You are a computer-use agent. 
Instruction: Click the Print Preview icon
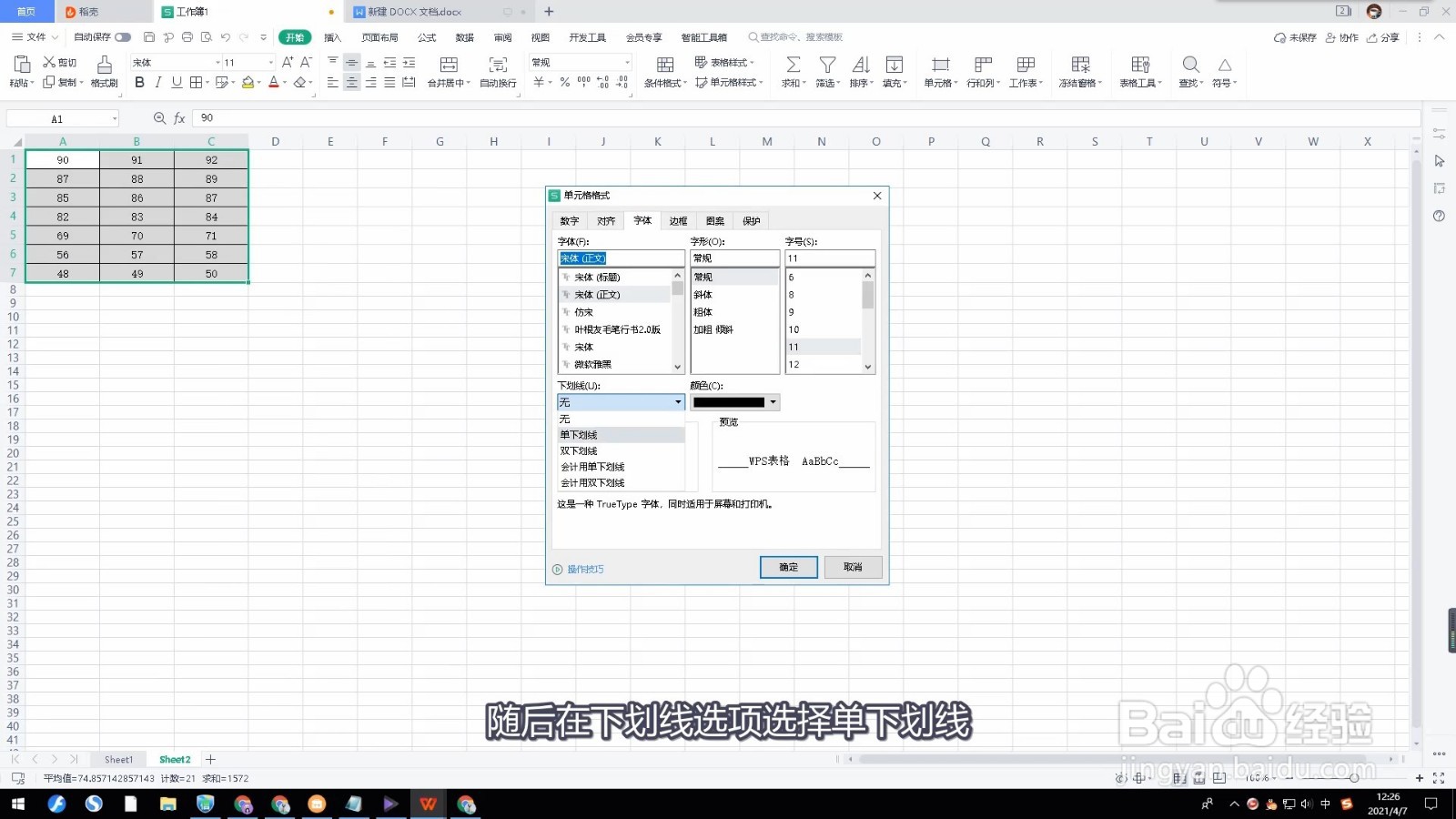(x=207, y=37)
